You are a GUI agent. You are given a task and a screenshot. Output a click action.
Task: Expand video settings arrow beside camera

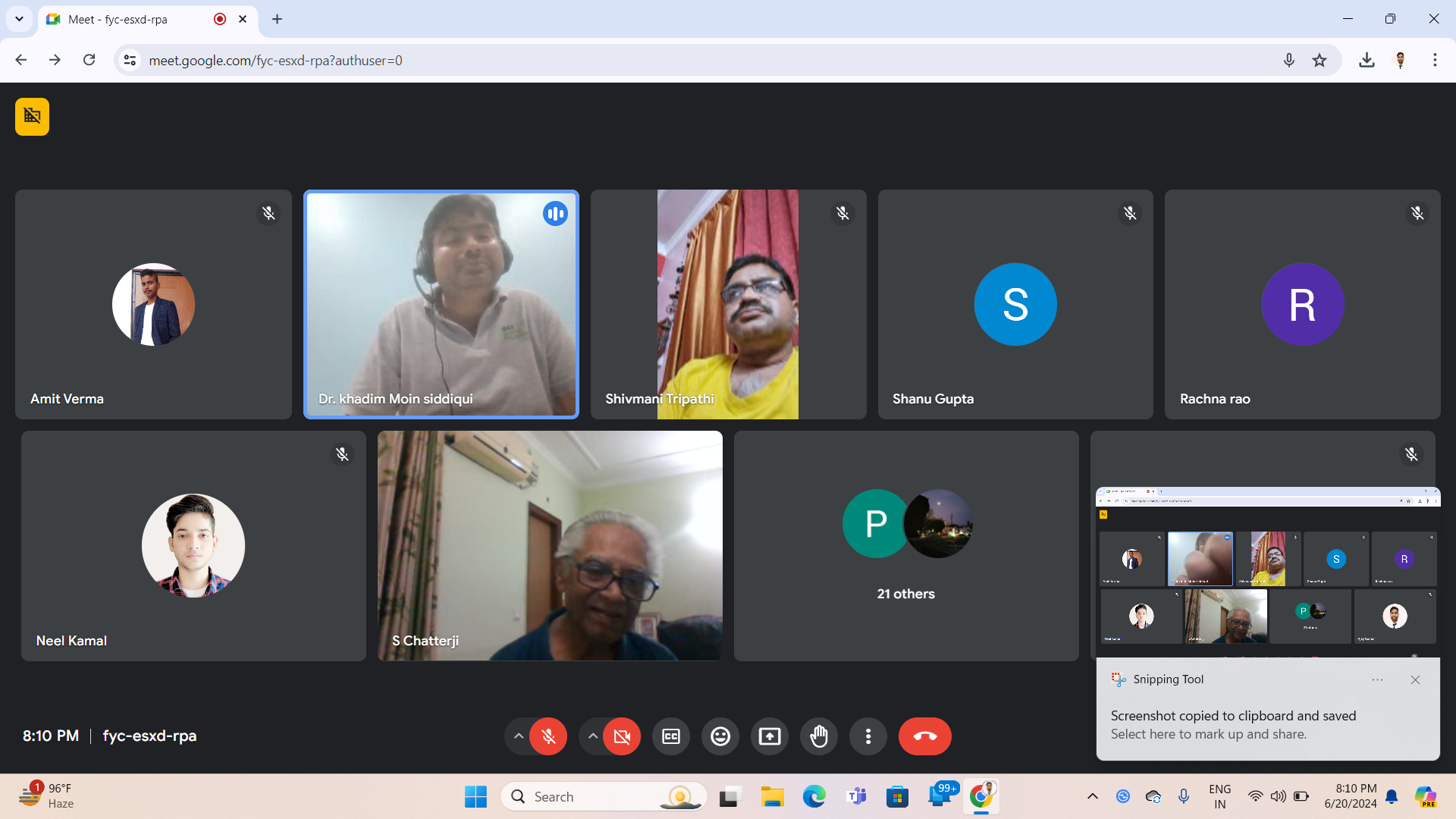pyautogui.click(x=592, y=736)
